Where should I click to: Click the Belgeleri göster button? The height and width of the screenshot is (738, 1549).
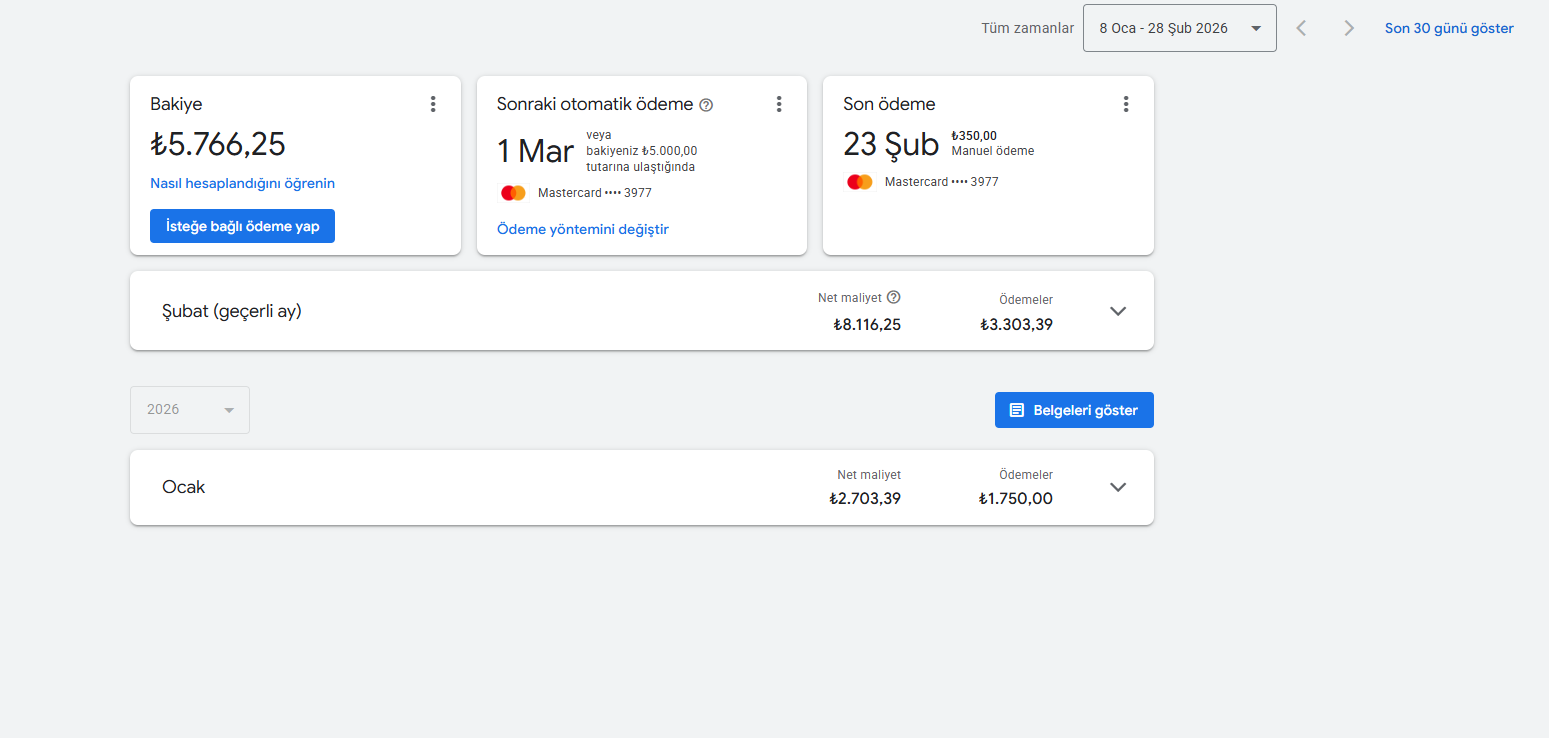pyautogui.click(x=1074, y=410)
